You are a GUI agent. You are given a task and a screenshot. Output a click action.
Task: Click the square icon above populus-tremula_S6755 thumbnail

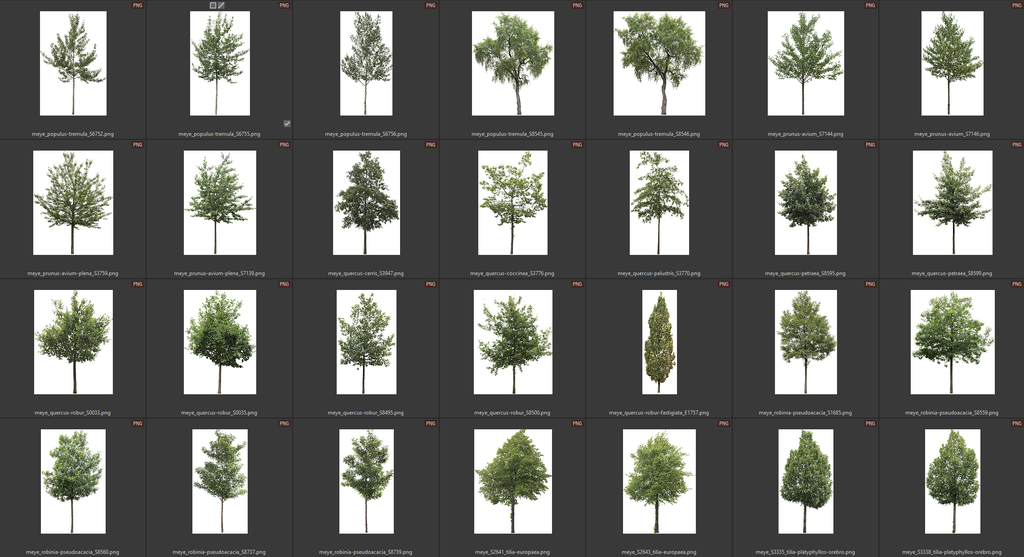click(x=213, y=5)
